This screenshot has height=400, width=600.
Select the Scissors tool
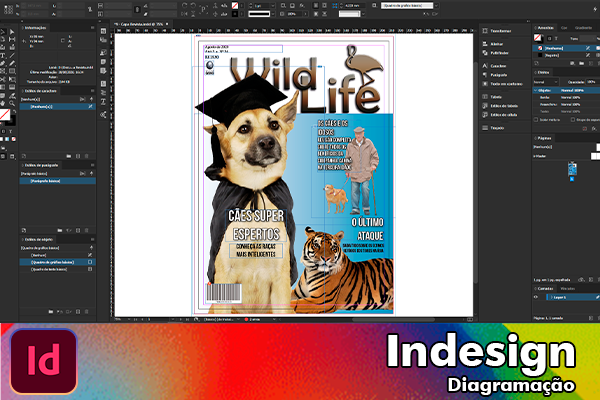(x=3, y=79)
